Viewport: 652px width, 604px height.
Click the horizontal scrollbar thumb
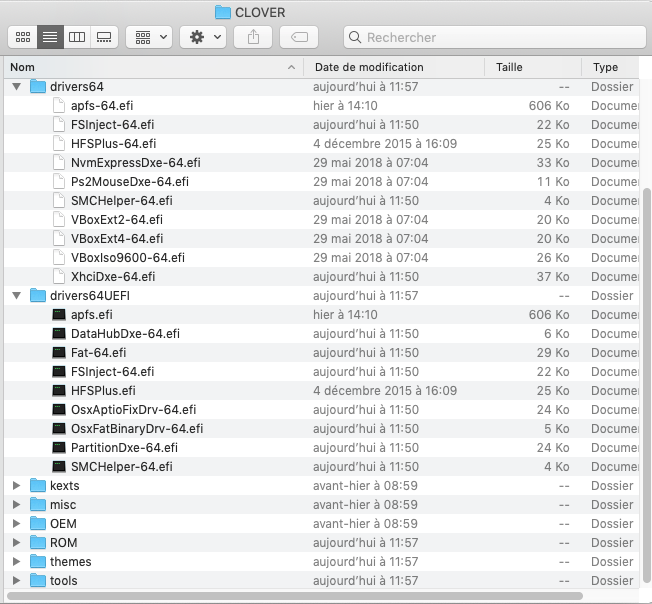(295, 596)
